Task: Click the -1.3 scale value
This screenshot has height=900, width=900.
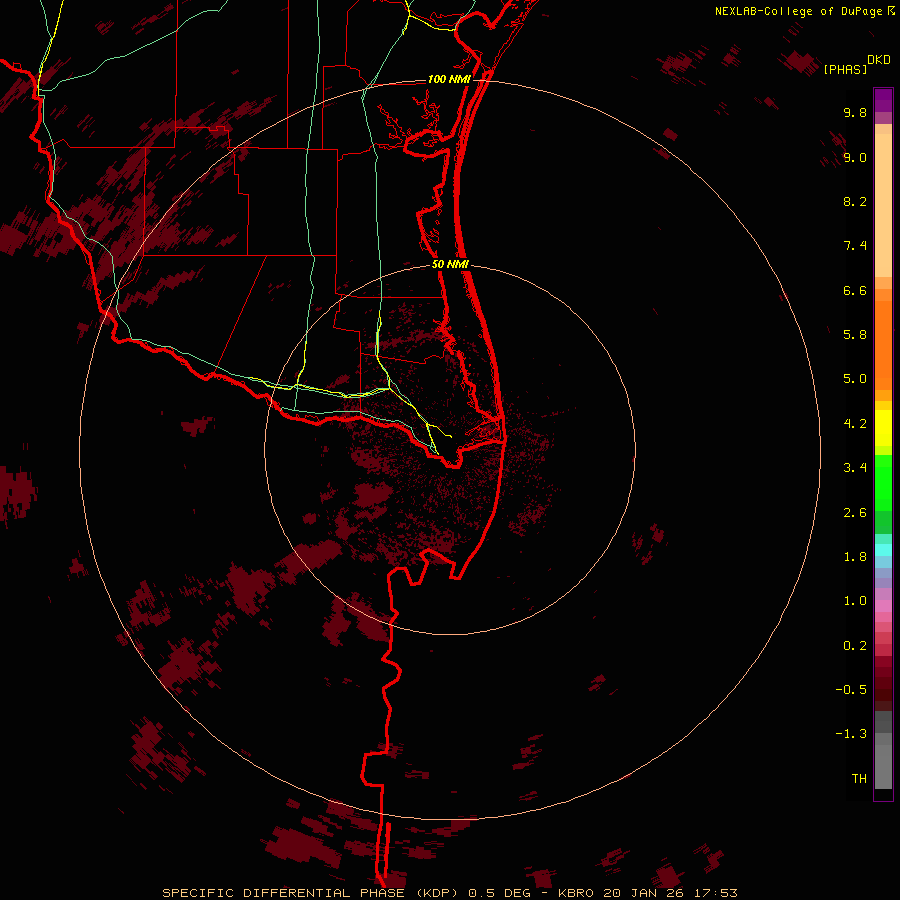Action: [851, 734]
